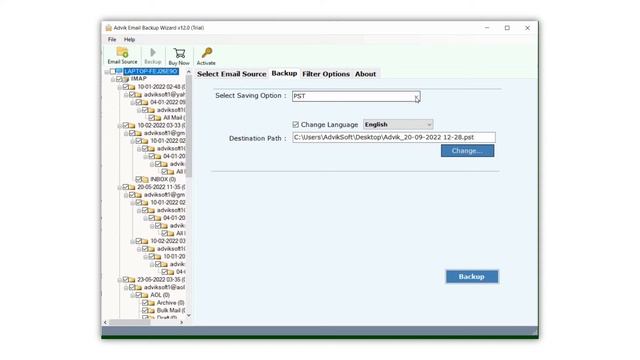
Task: Click folder icon of Bulk Mail row
Action: pos(151,311)
